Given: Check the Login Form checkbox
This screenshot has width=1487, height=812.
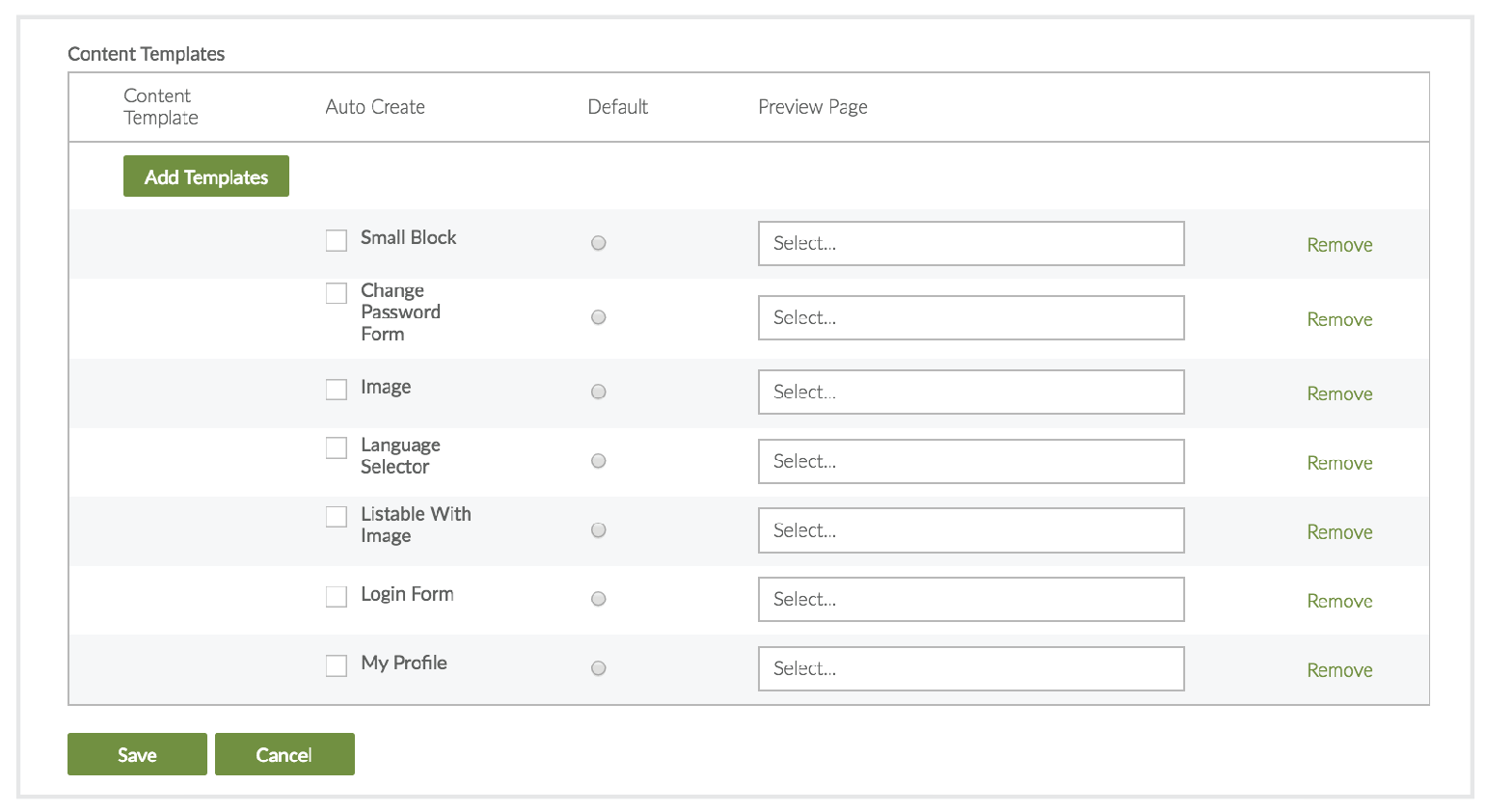Looking at the screenshot, I should [x=337, y=597].
